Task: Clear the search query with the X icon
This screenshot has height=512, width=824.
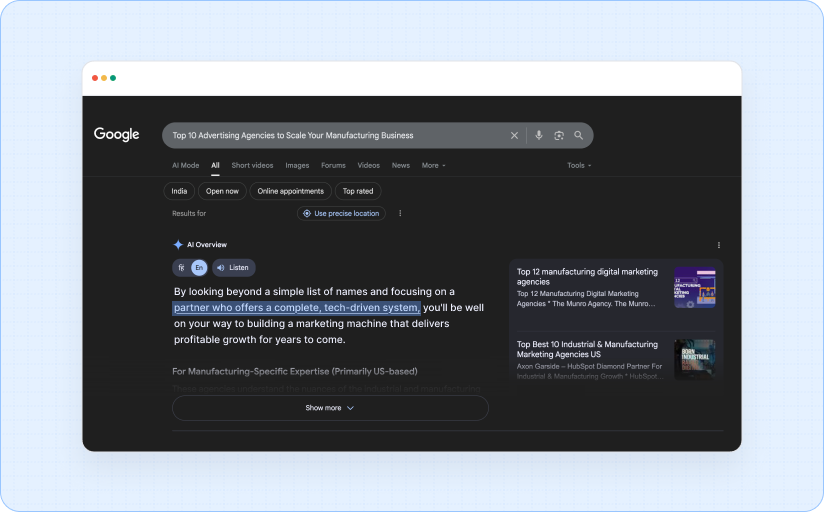Action: pos(514,136)
